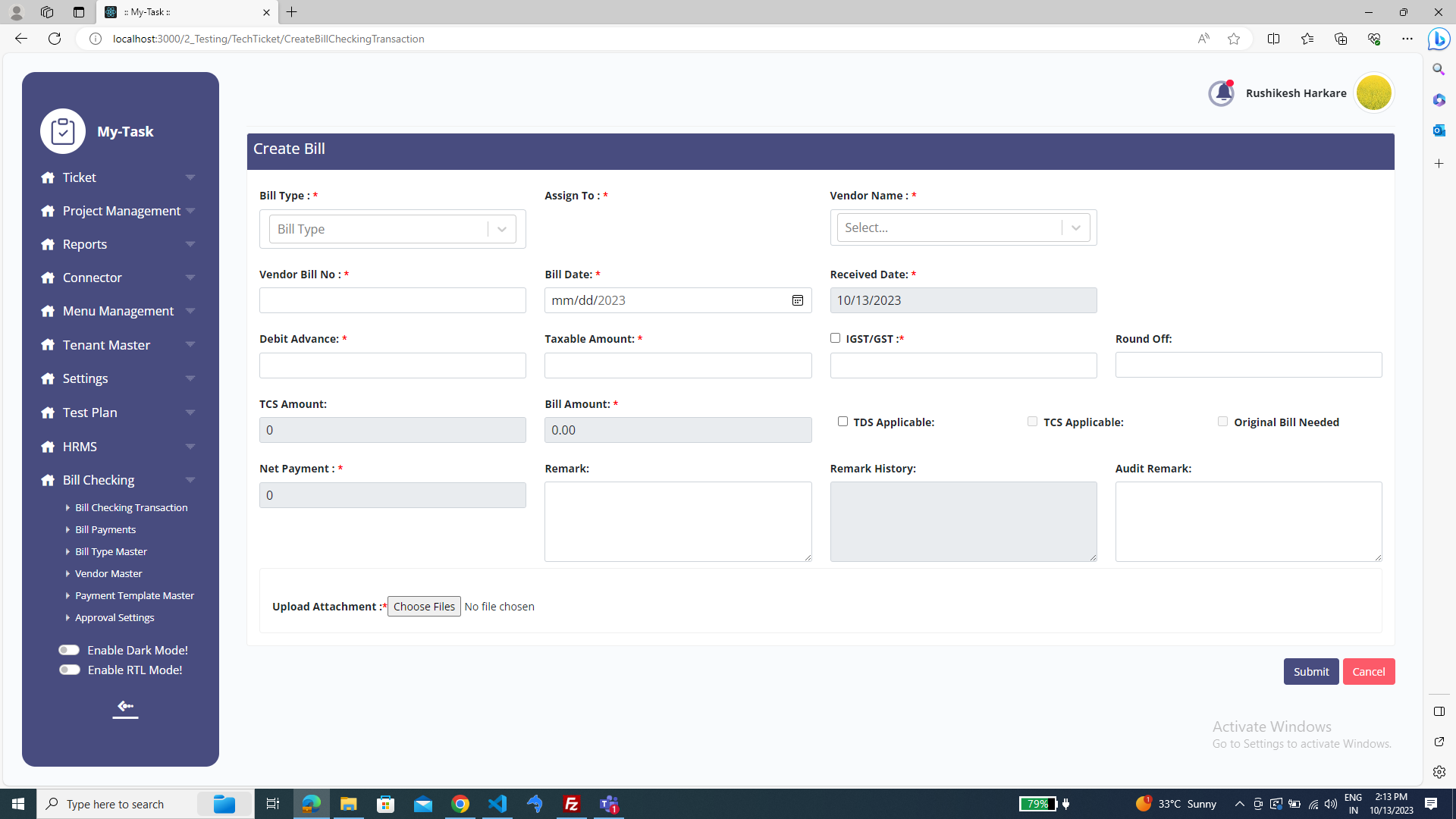
Task: Open FileZilla from taskbar
Action: click(572, 804)
